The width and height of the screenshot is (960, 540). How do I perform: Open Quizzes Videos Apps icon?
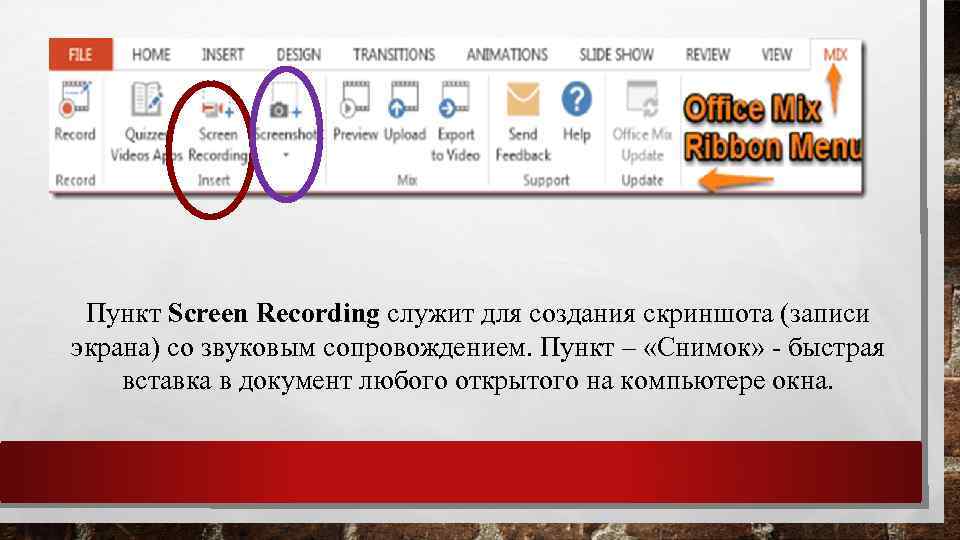coord(147,99)
